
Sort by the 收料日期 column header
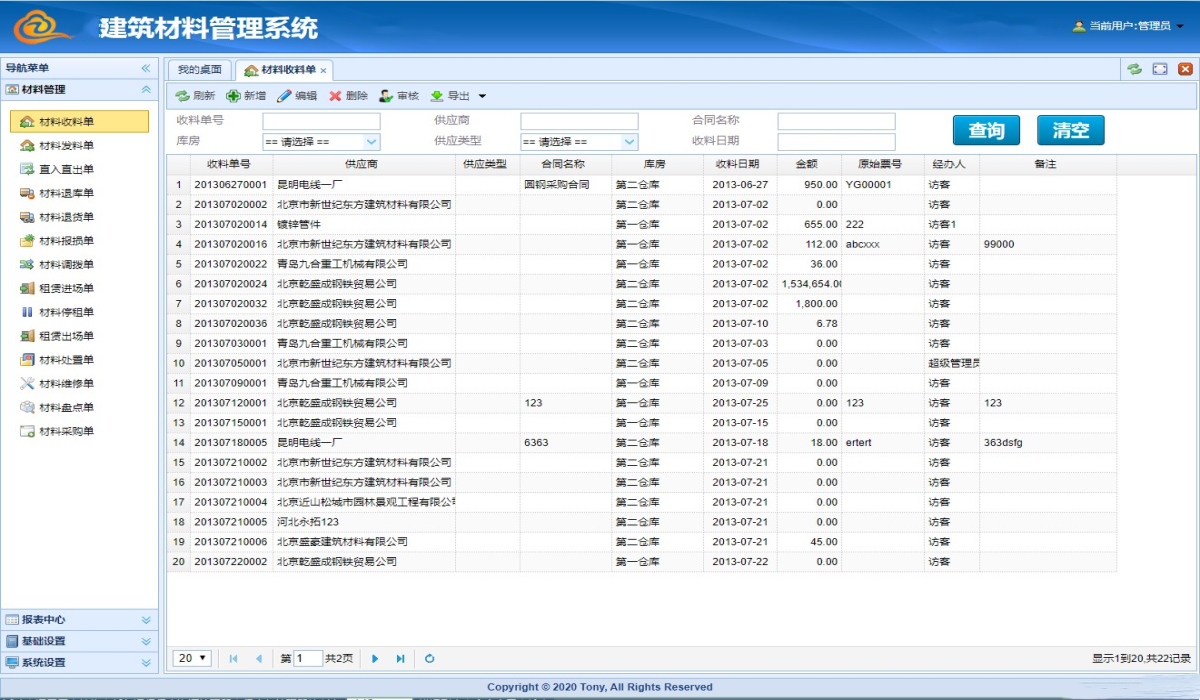click(x=738, y=164)
